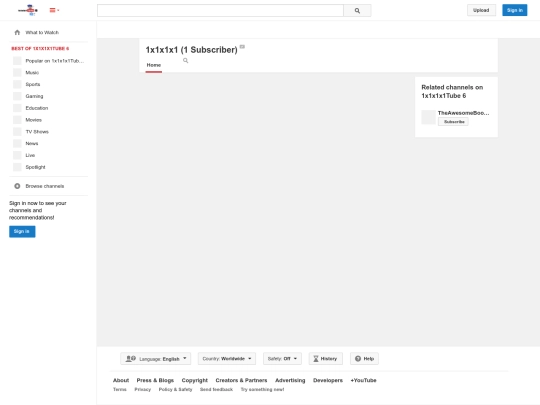Click sidebar blue Sign in button
The image size is (540, 405).
point(22,231)
